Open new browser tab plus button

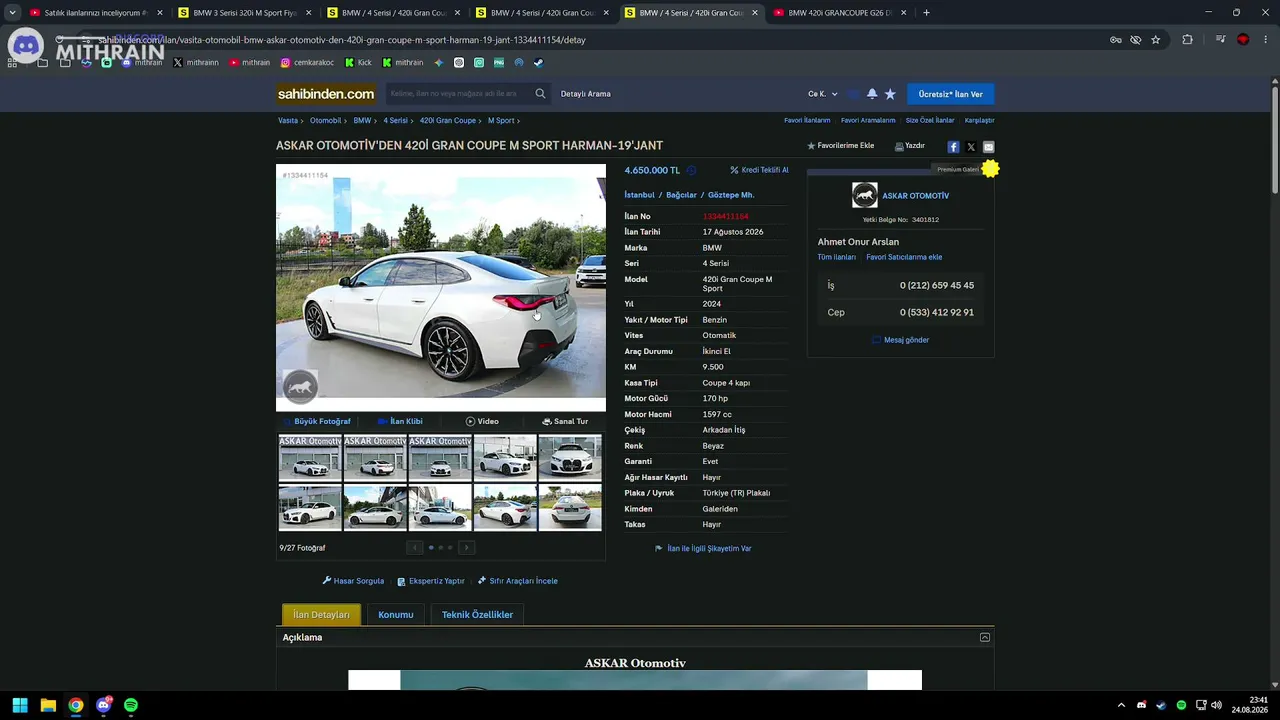point(926,13)
